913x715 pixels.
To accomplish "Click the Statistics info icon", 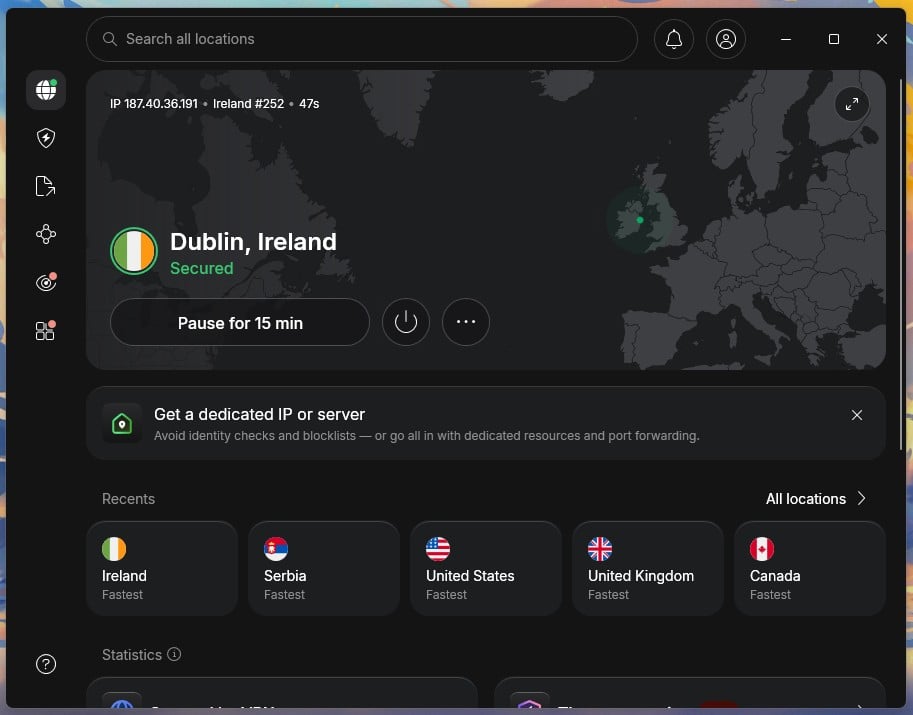I will coord(174,654).
